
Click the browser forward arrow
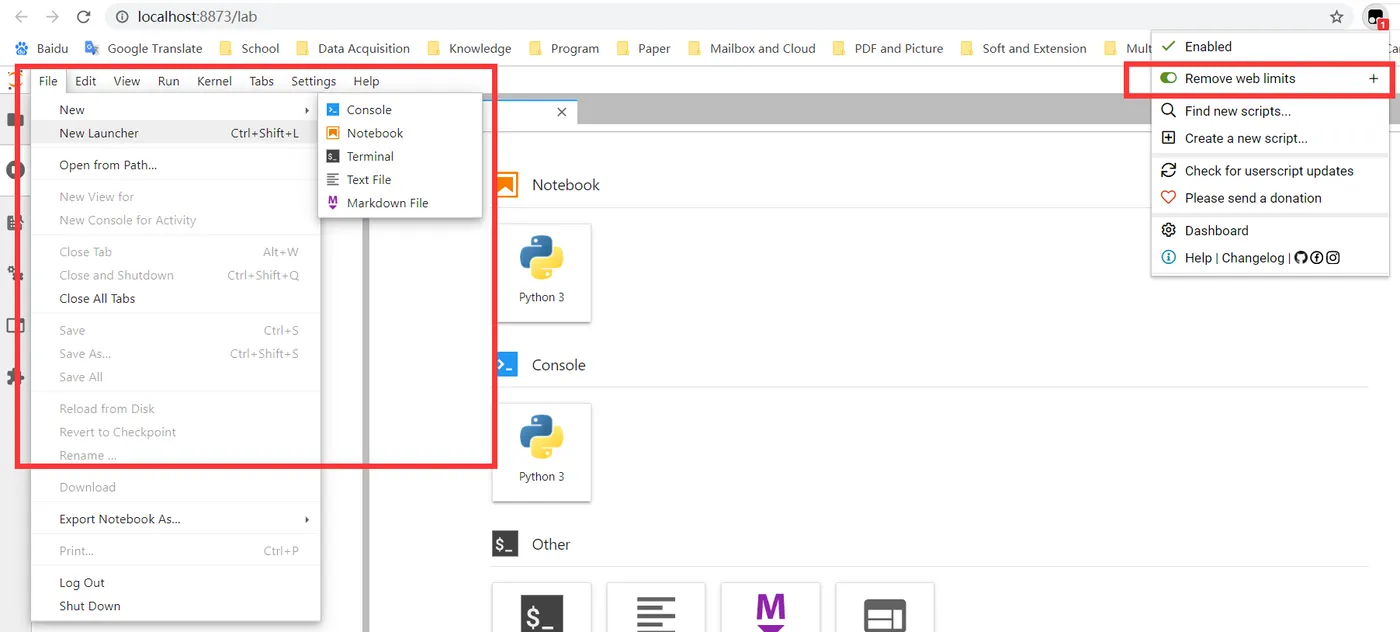(x=52, y=17)
